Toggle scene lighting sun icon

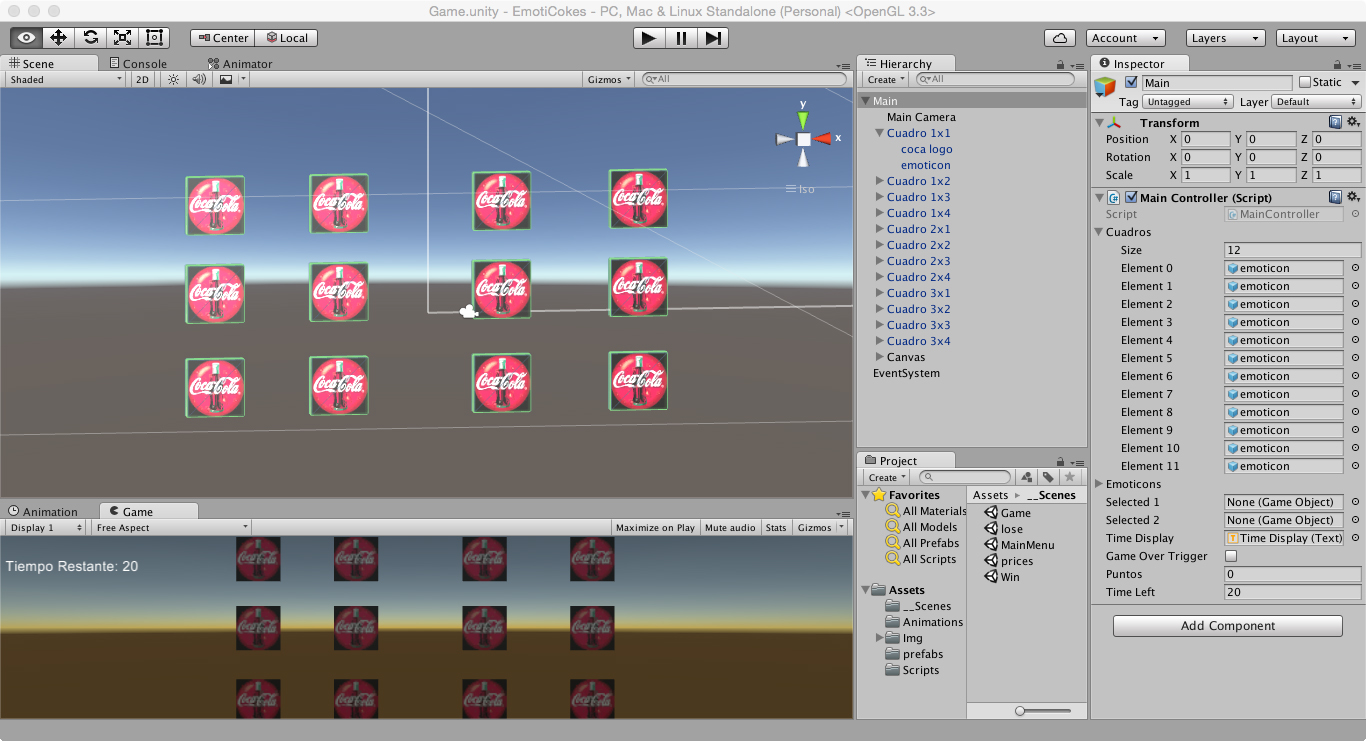pyautogui.click(x=173, y=79)
